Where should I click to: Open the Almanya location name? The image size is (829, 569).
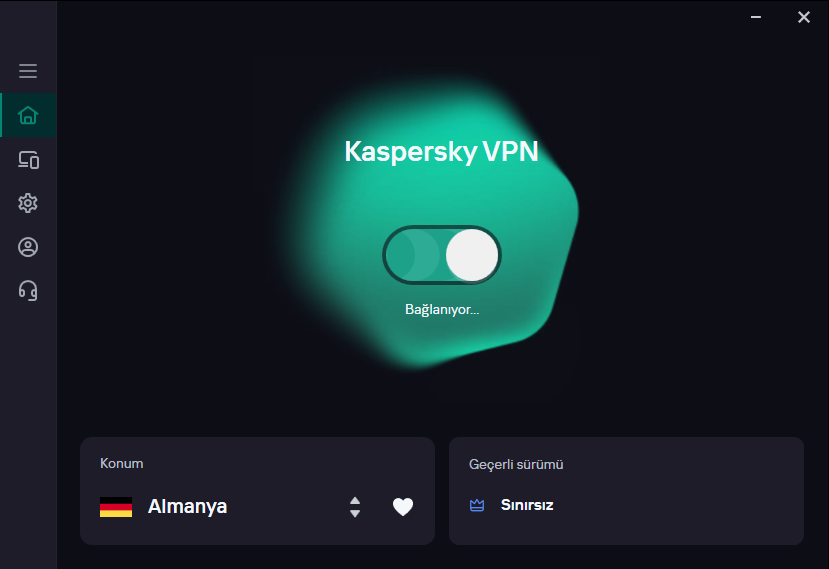click(x=187, y=507)
